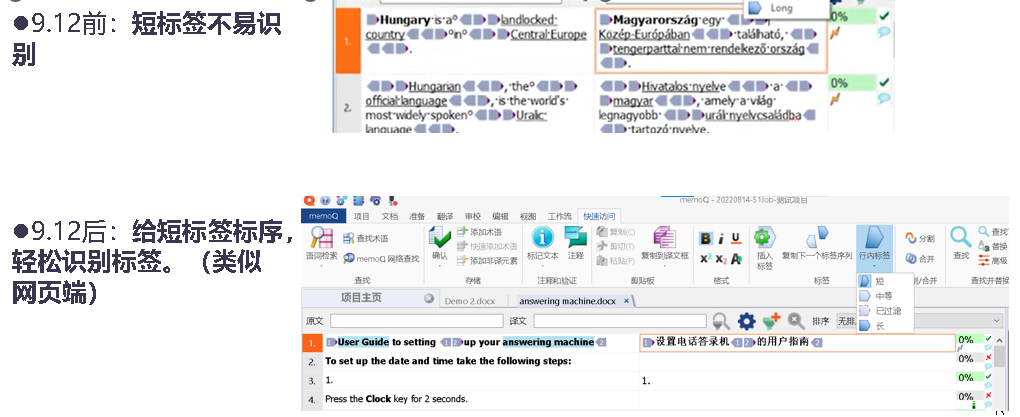The image size is (1020, 417).
Task: Click the clear filter magnifier X icon
Action: coord(796,321)
